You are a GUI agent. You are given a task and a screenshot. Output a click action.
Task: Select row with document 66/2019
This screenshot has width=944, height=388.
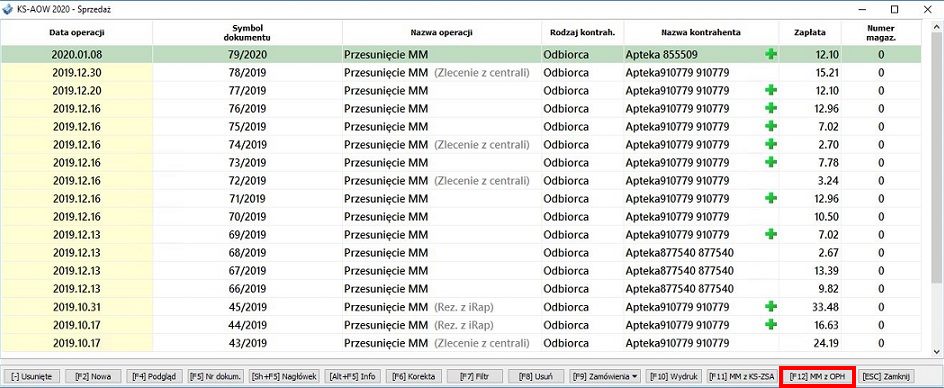click(x=461, y=288)
